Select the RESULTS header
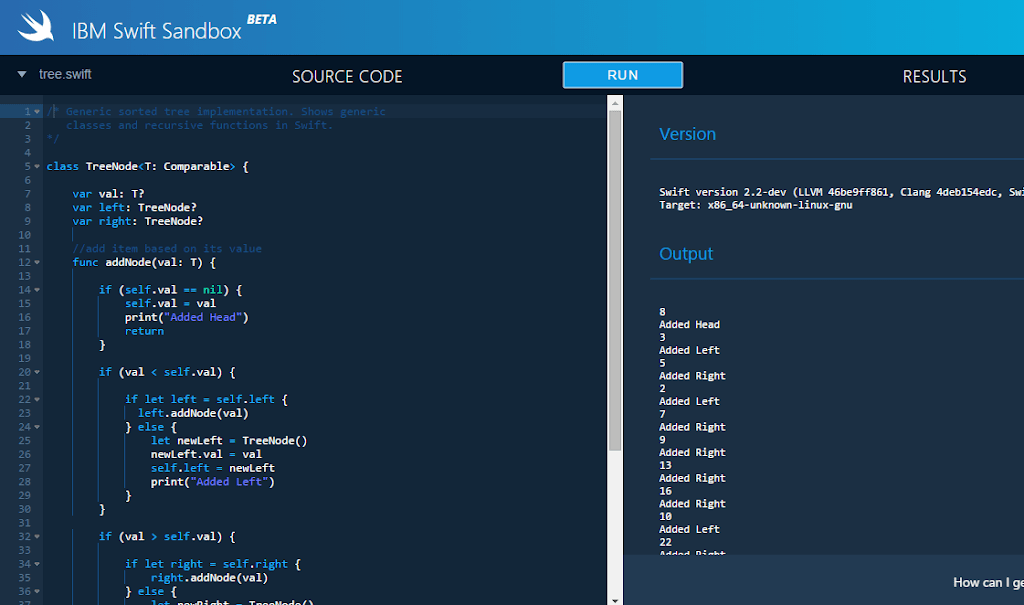 coord(934,77)
